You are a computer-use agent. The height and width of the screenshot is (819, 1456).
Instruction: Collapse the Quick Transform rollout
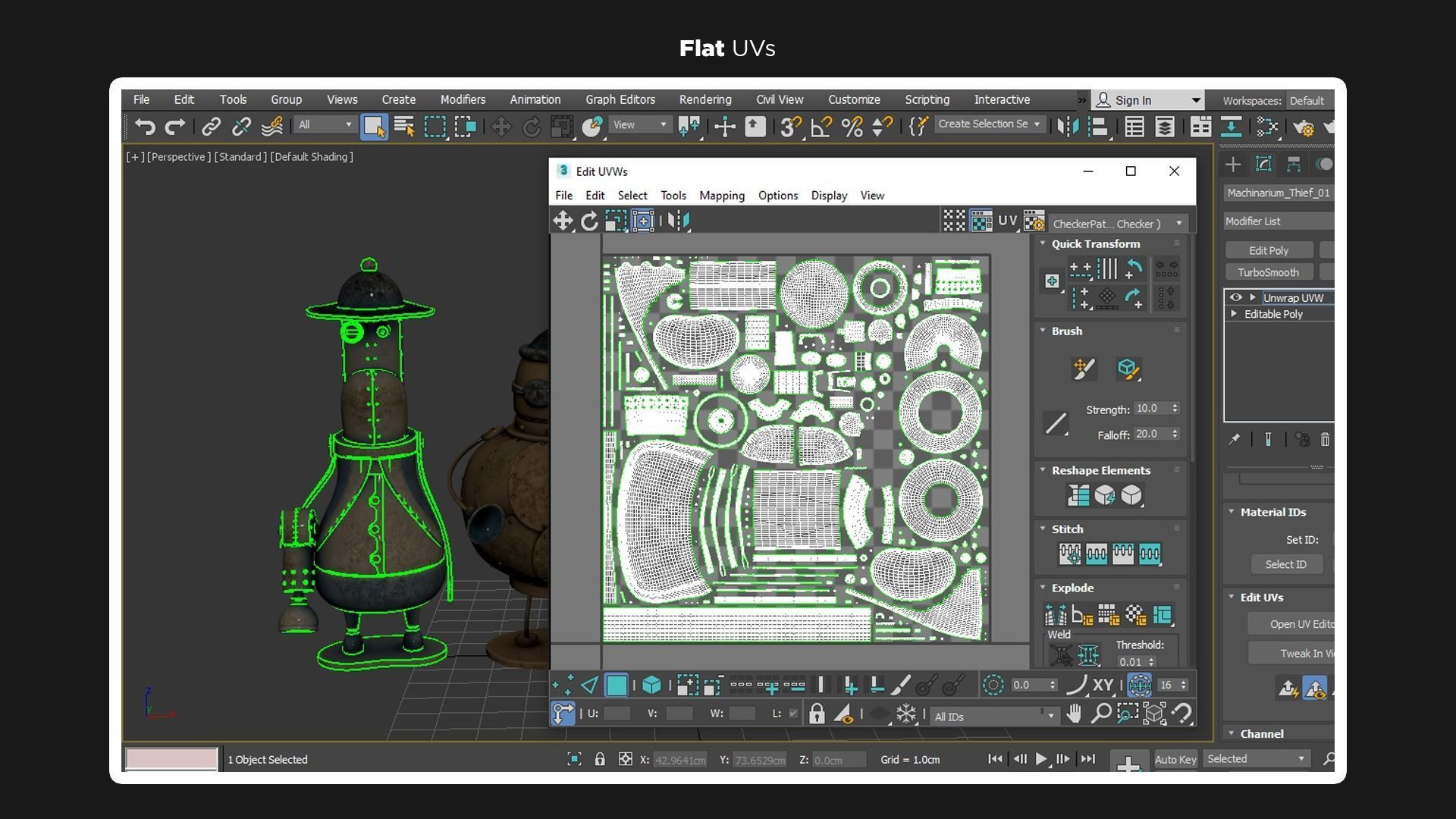click(x=1043, y=243)
